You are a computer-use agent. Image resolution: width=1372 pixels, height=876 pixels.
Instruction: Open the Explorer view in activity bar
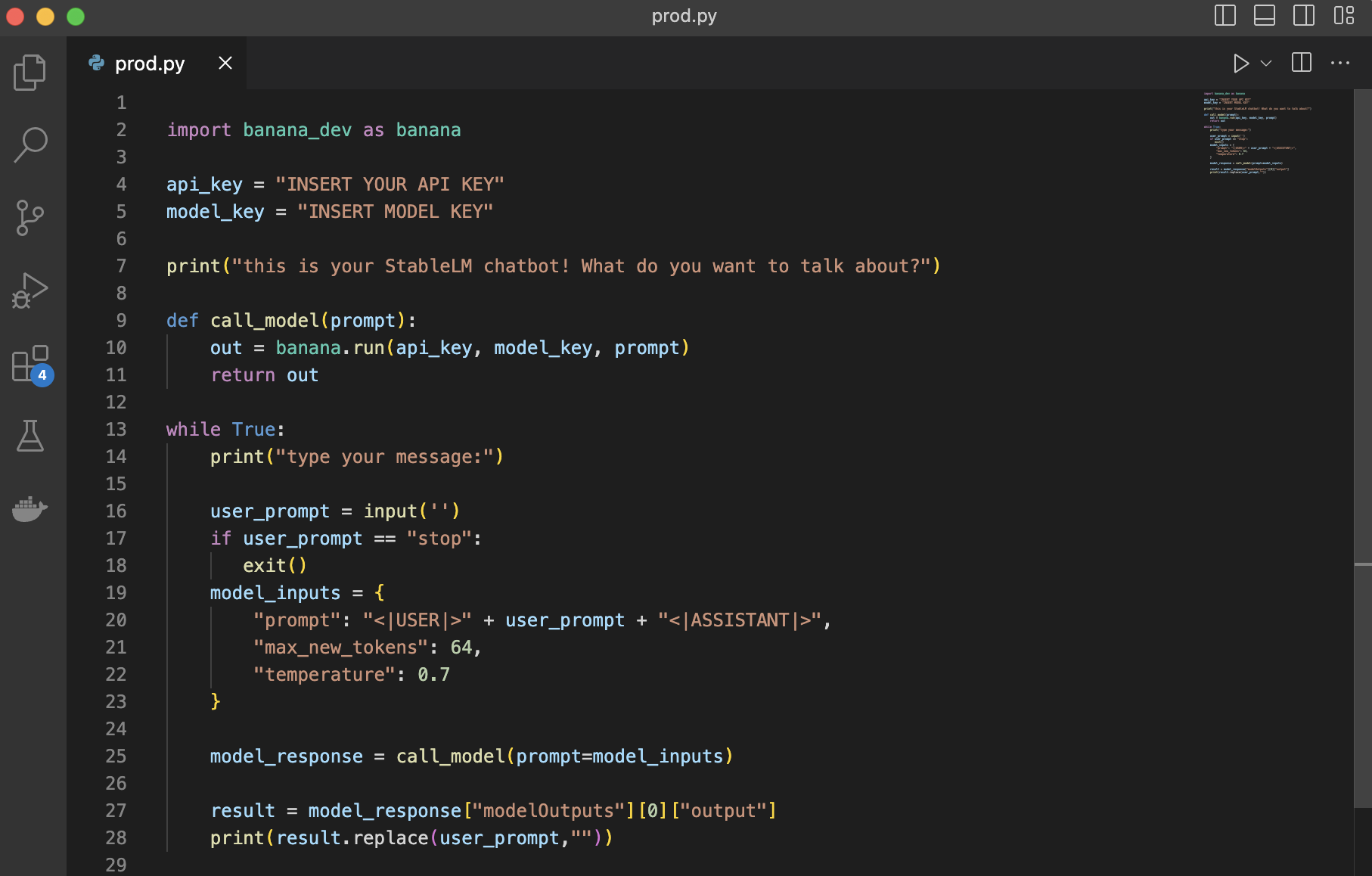[x=30, y=73]
